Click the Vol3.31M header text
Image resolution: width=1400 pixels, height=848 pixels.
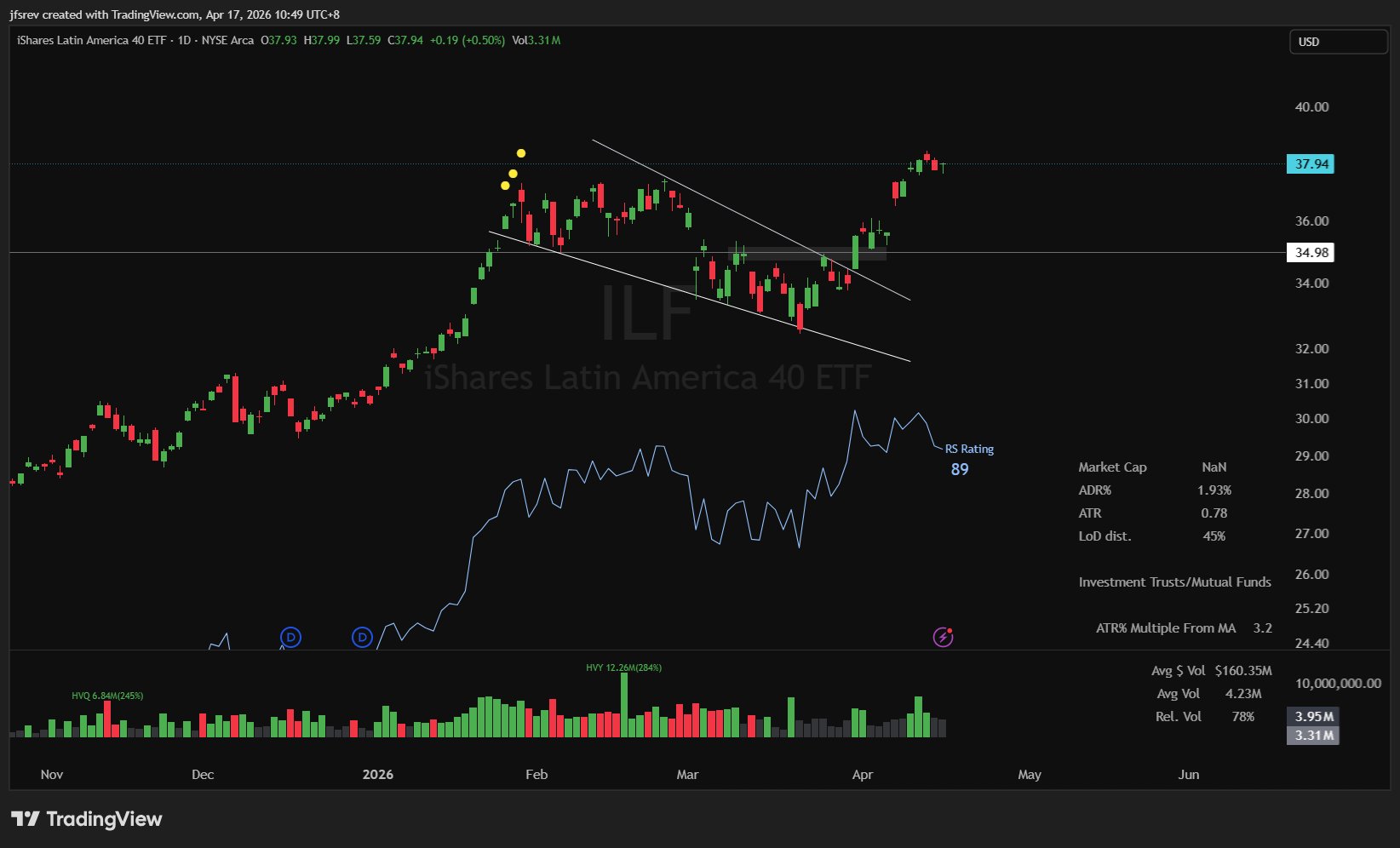(x=536, y=40)
